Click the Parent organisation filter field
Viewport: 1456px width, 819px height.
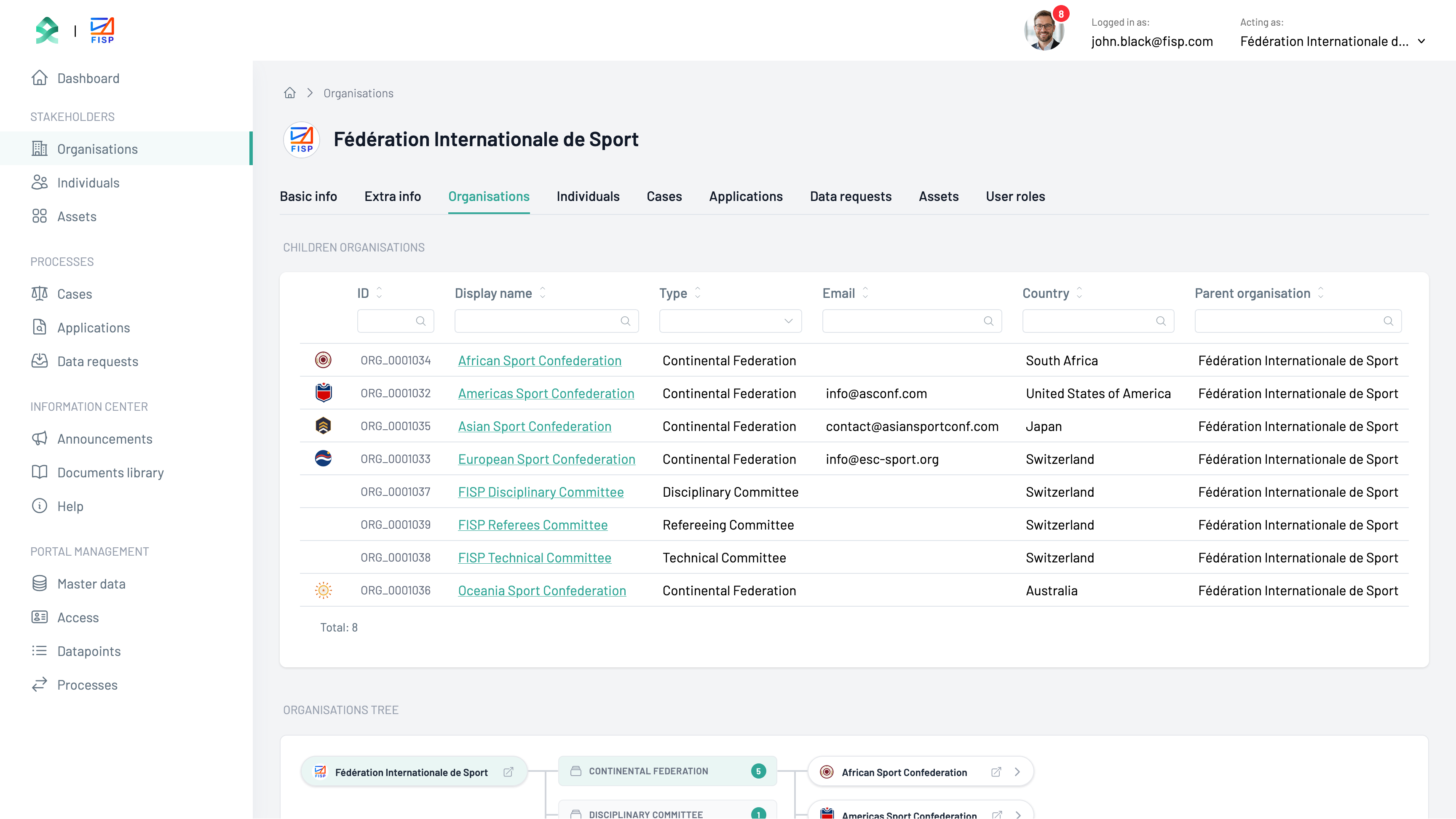click(x=1298, y=321)
